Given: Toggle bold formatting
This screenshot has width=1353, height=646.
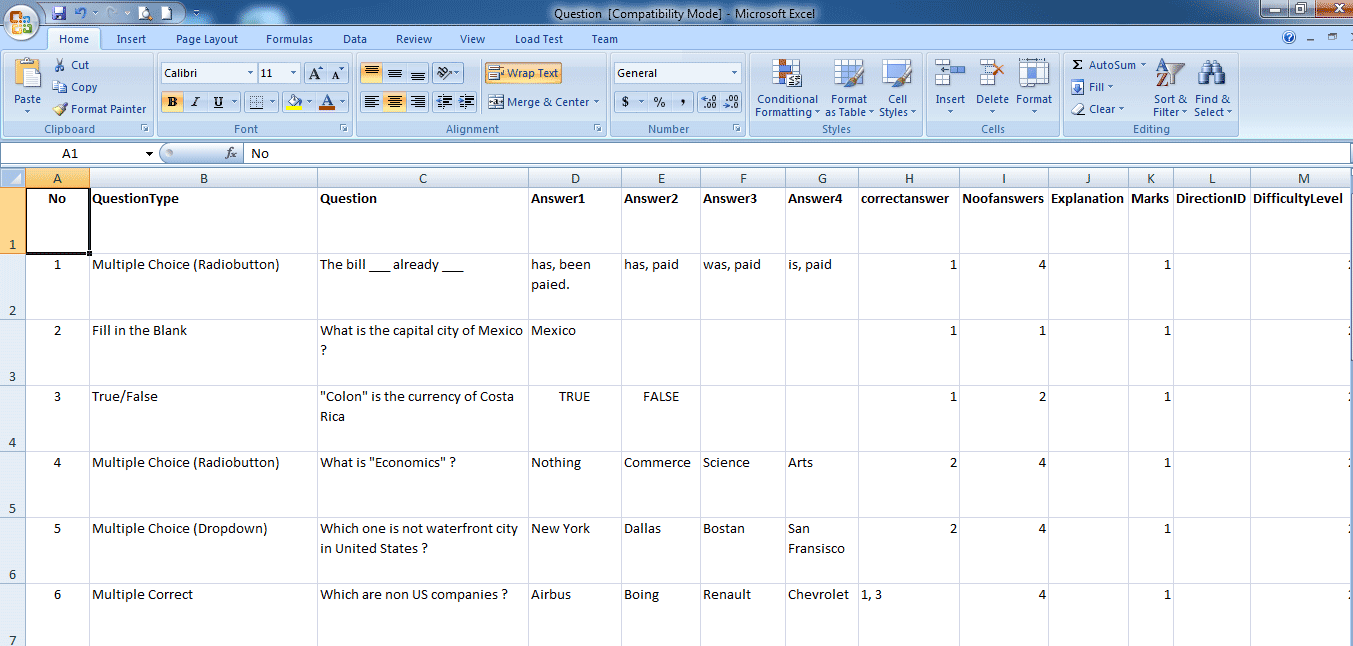Looking at the screenshot, I should [x=174, y=102].
